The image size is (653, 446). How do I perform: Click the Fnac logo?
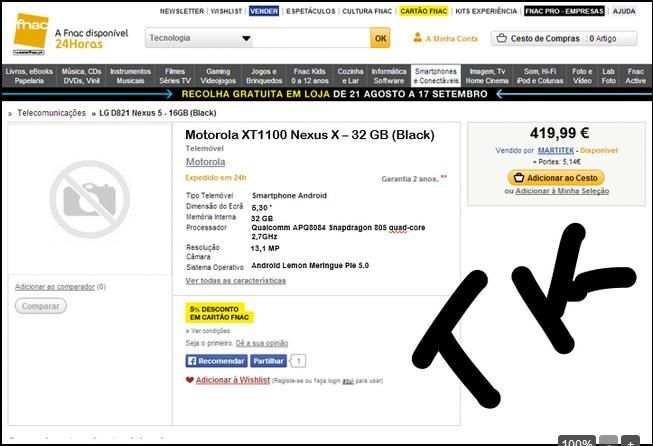point(31,34)
